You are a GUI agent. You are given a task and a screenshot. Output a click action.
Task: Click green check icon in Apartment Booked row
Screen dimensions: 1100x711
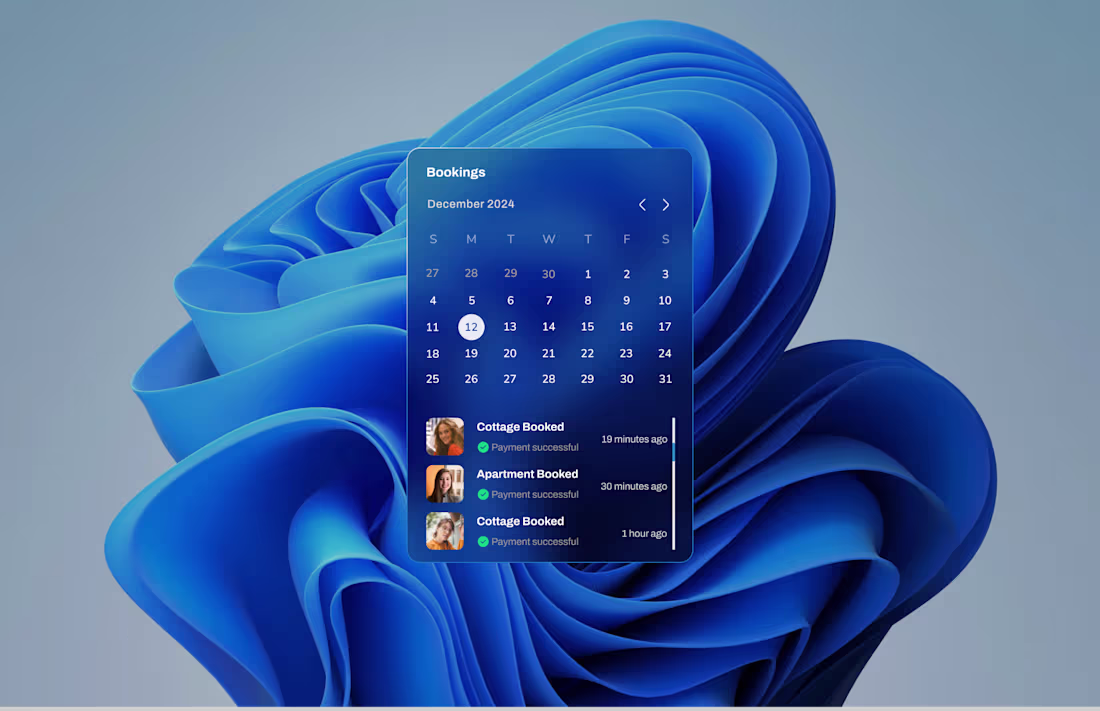483,494
